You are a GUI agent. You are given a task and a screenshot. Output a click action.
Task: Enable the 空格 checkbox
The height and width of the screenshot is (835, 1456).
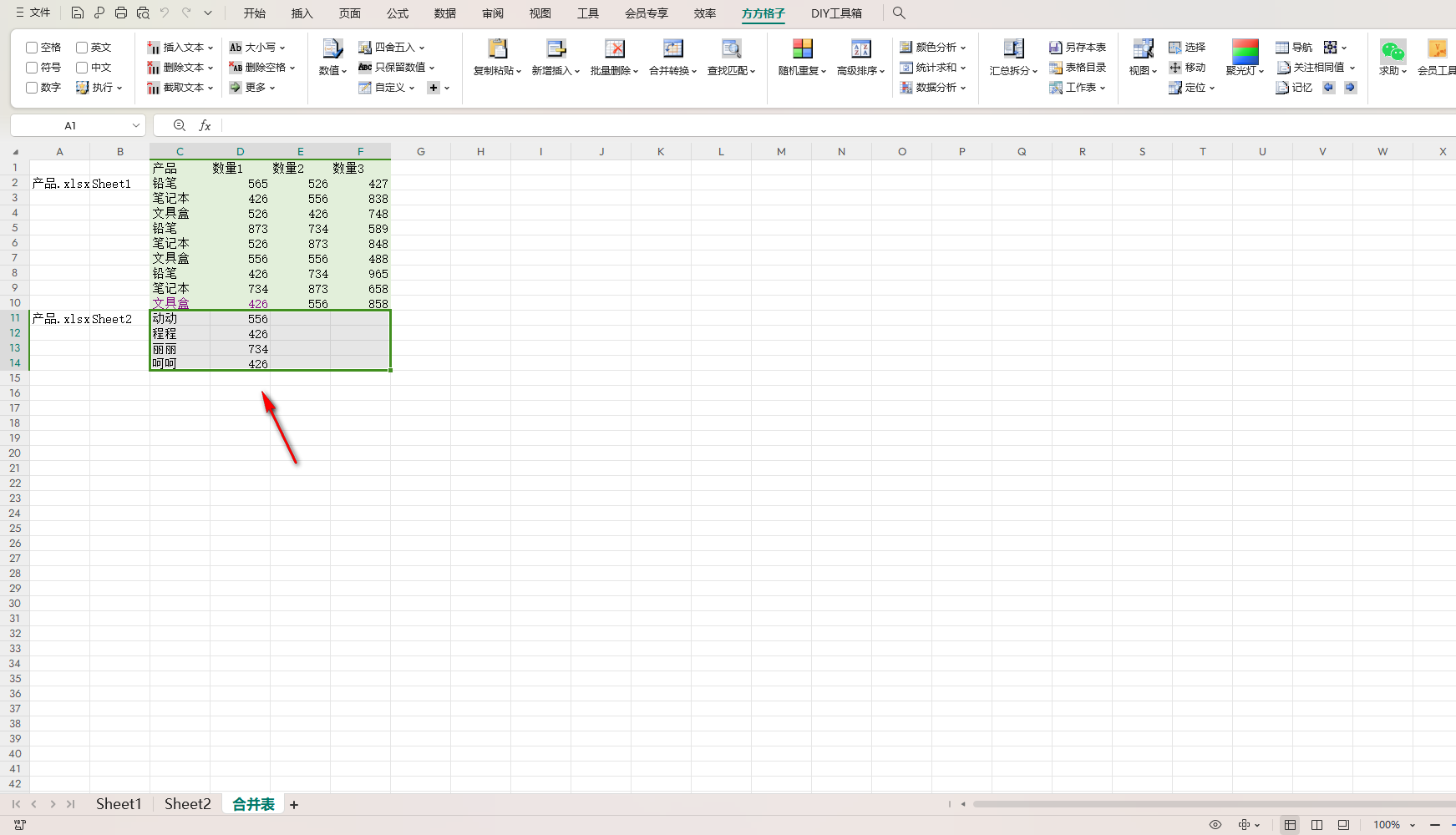32,48
